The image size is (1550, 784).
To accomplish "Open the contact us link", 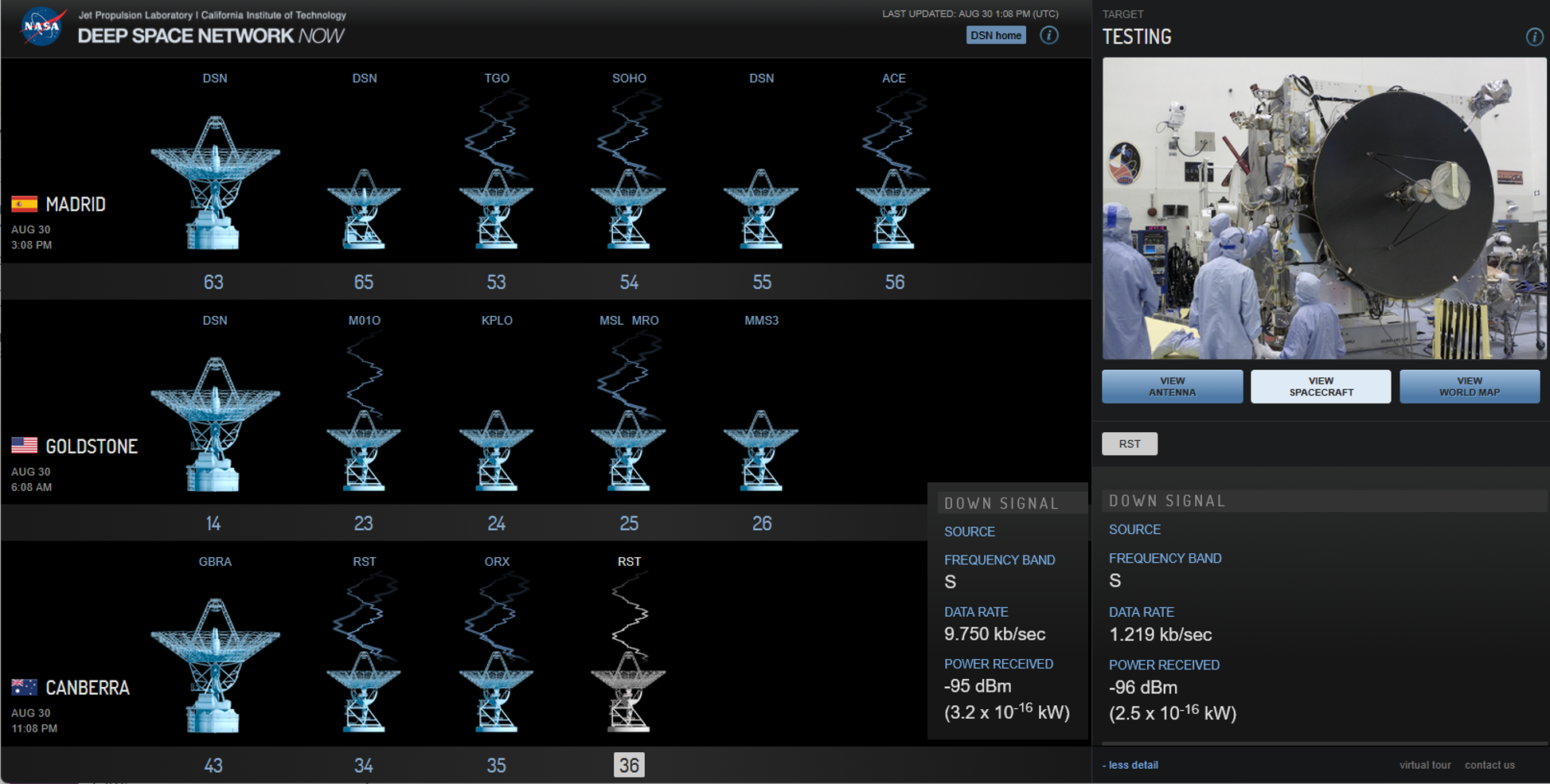I will coord(1489,765).
